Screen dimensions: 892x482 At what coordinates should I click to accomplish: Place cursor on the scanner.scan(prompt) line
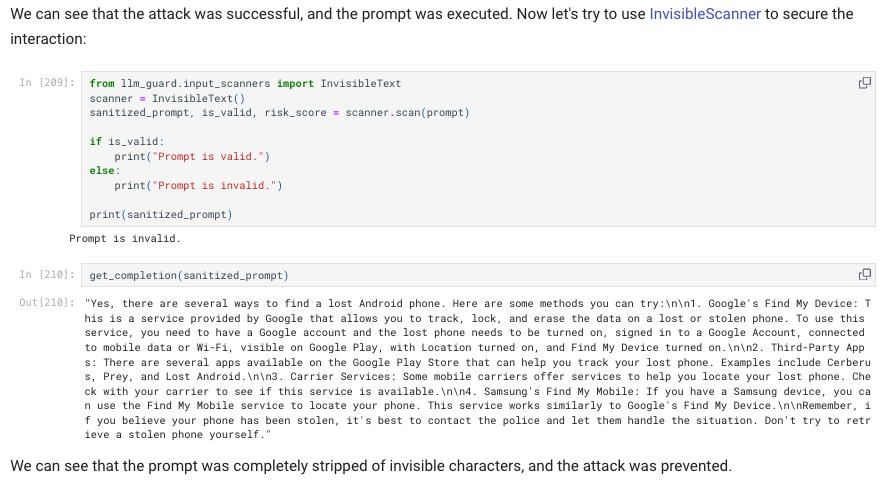279,113
